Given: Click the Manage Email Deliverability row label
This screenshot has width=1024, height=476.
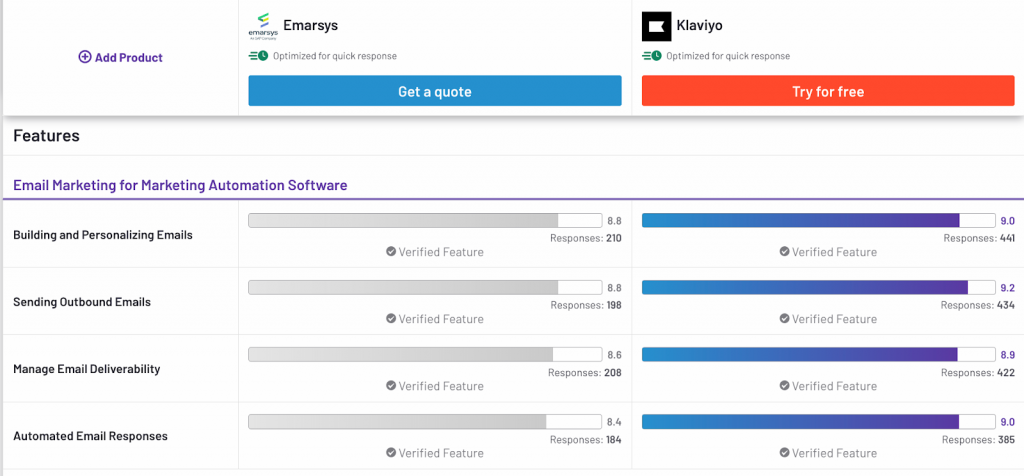Looking at the screenshot, I should coord(87,369).
